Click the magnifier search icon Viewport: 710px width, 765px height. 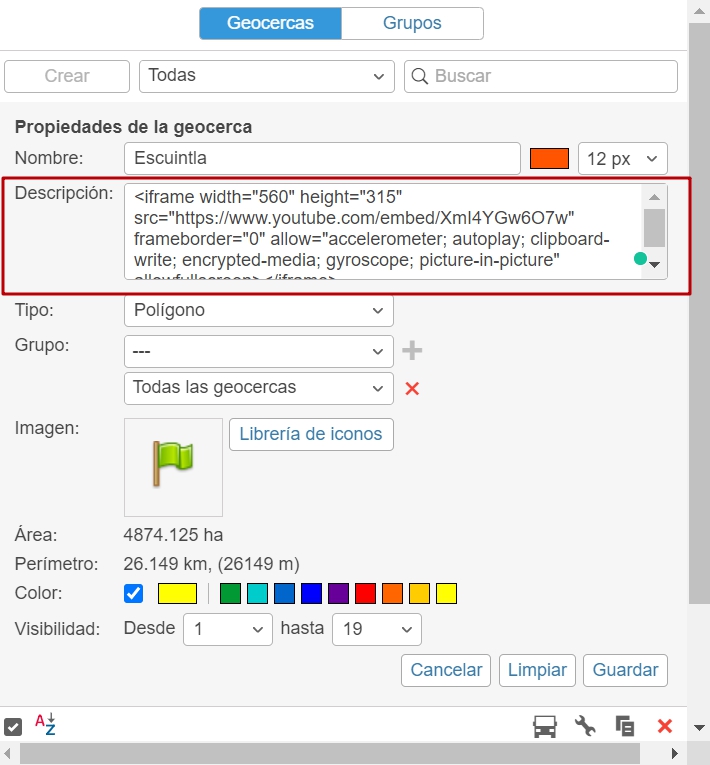420,76
